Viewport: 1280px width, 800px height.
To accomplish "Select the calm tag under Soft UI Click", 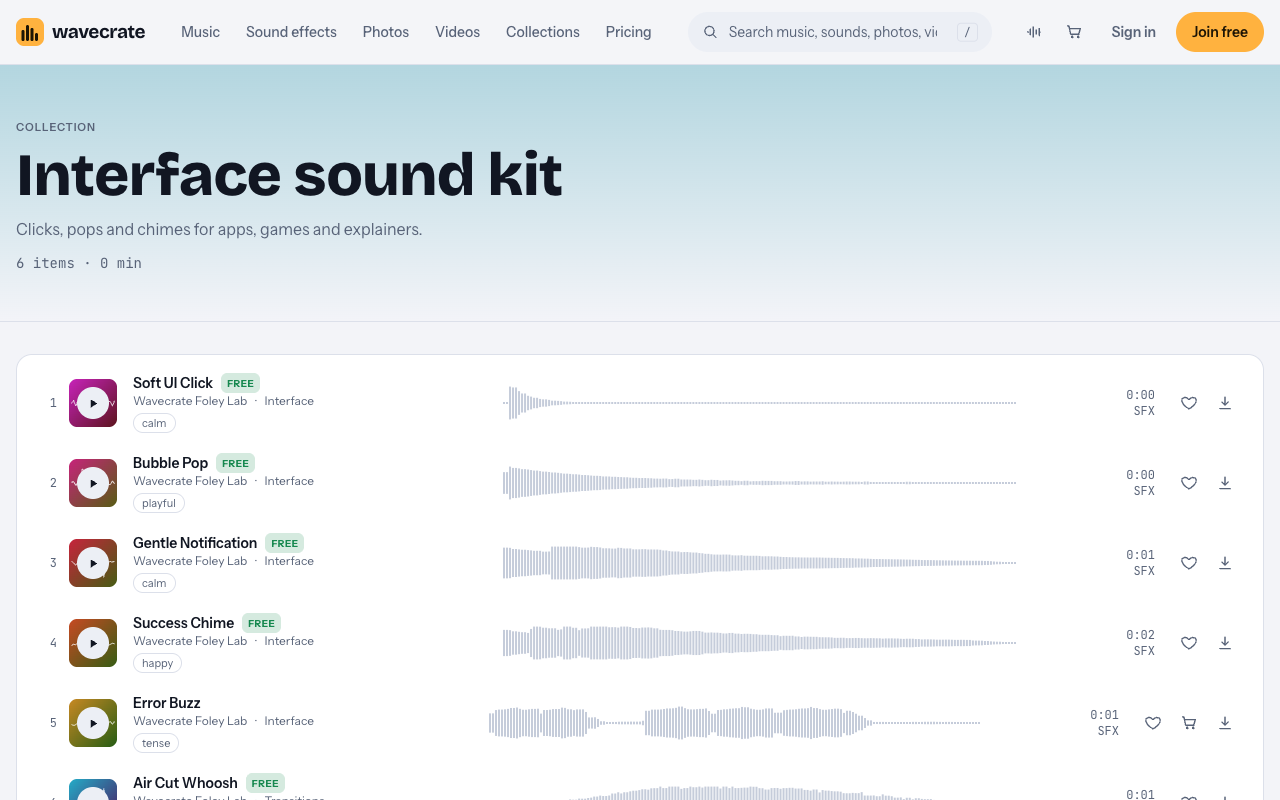I will [x=154, y=423].
